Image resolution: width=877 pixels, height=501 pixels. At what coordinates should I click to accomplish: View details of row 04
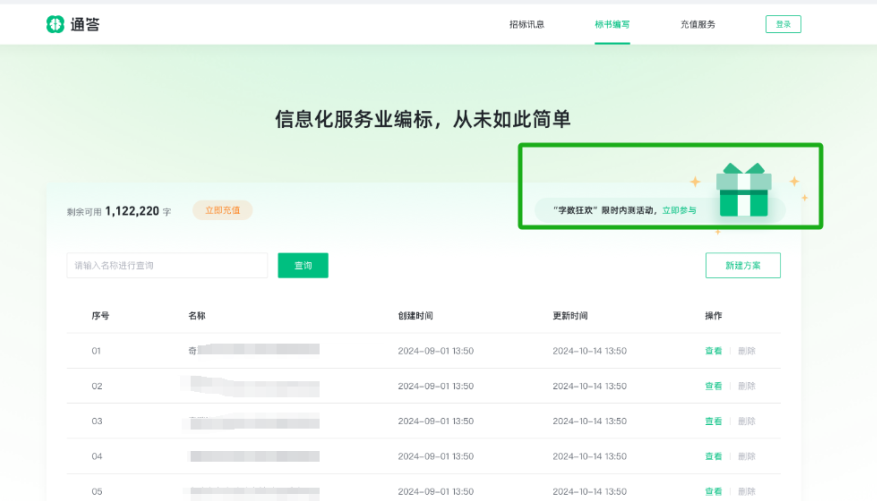[x=713, y=456]
